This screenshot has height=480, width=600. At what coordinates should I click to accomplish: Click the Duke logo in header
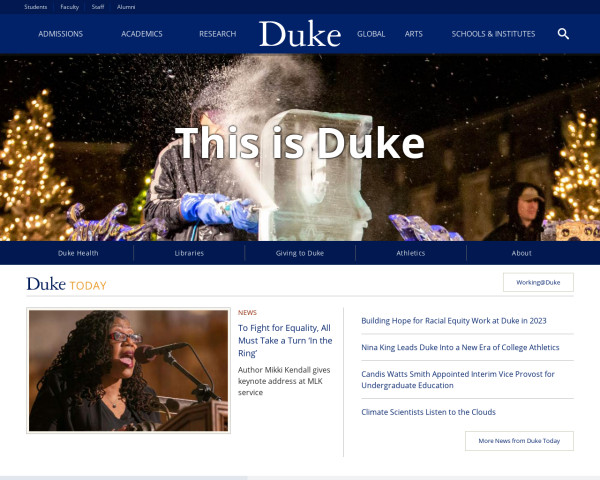pos(300,34)
